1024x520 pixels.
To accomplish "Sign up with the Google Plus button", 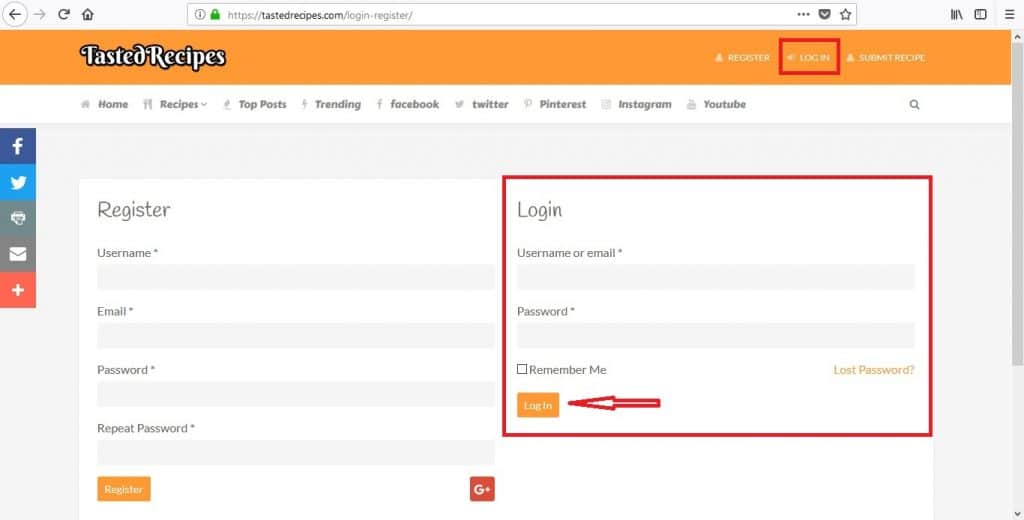I will point(482,489).
